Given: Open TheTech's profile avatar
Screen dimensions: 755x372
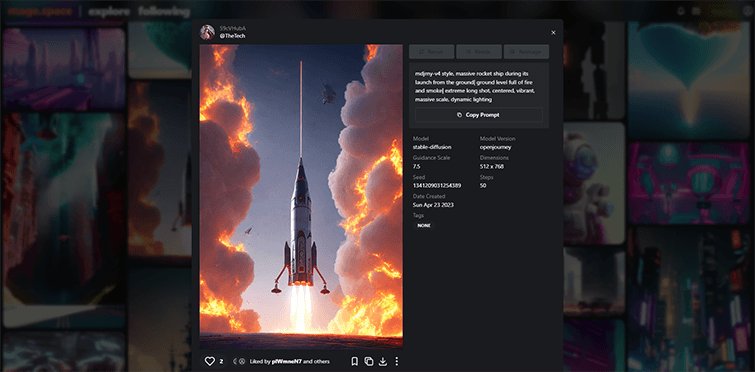Looking at the screenshot, I should [x=207, y=32].
